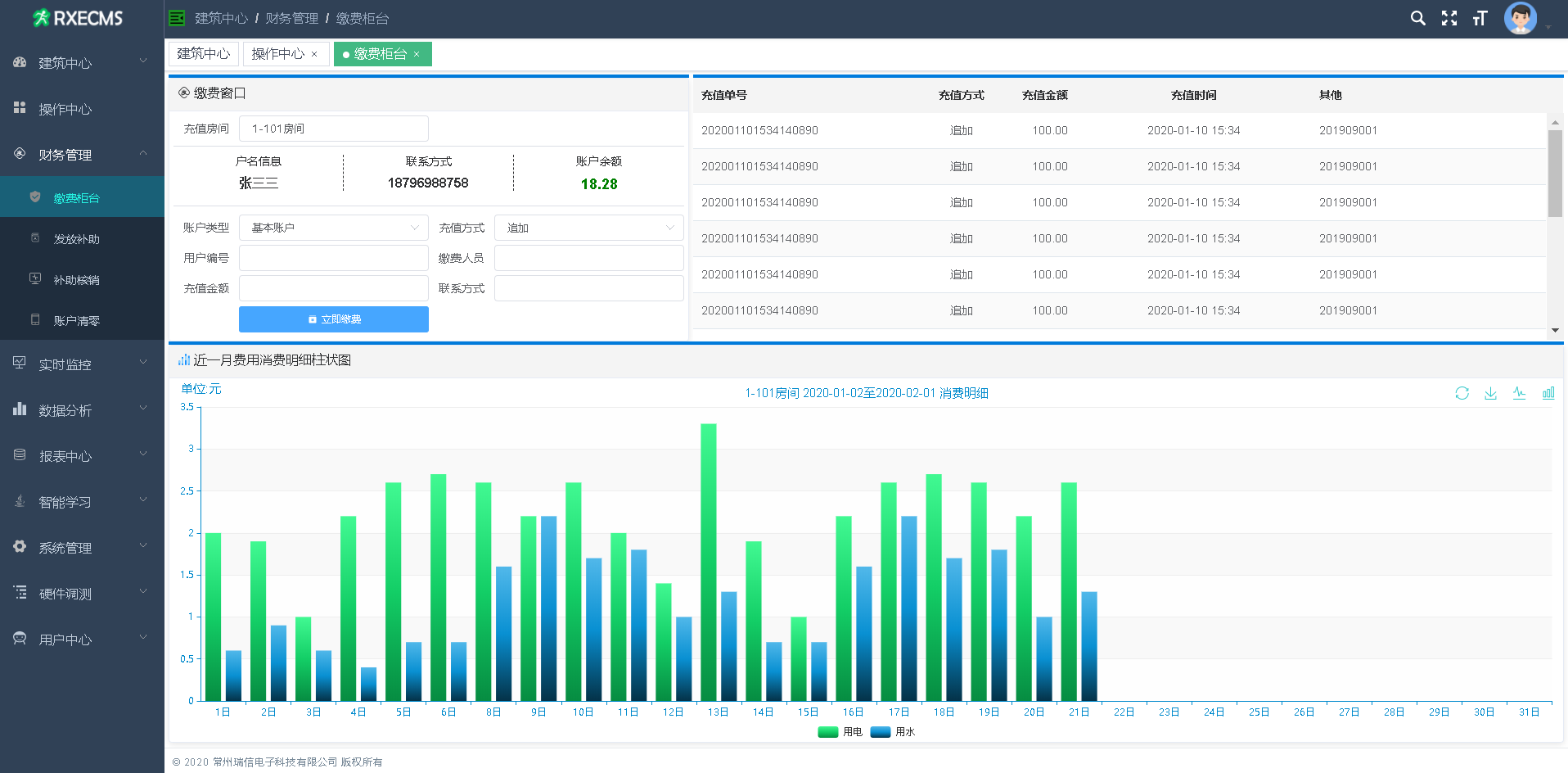The image size is (1568, 773).
Task: Open the 充值方式 dropdown
Action: (588, 228)
